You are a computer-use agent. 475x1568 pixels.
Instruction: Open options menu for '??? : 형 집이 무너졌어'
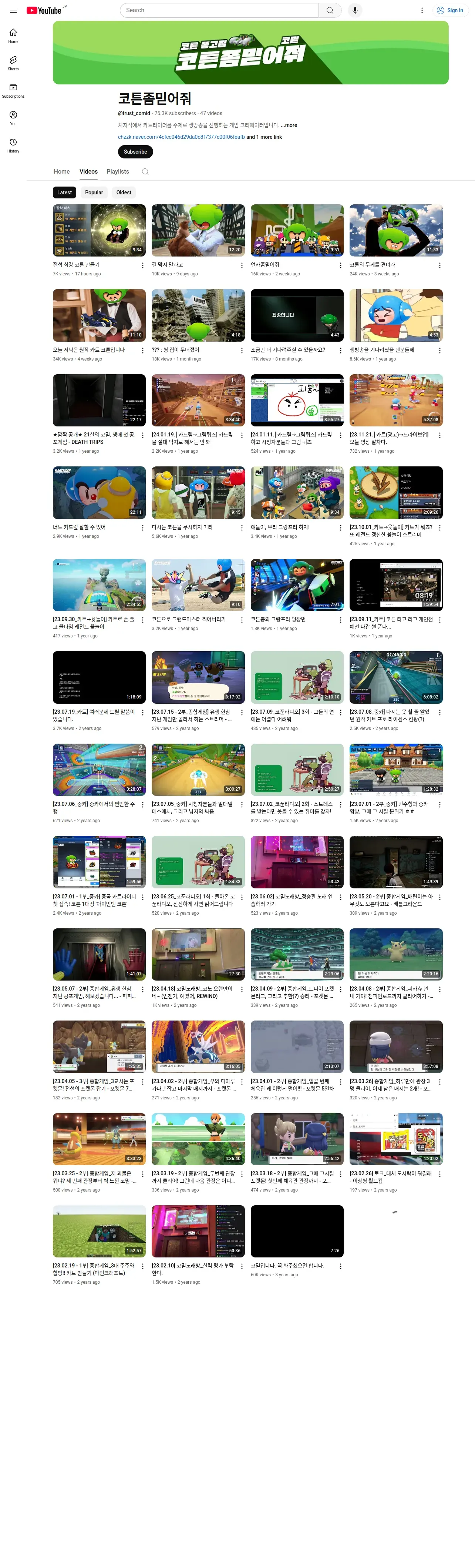point(242,351)
